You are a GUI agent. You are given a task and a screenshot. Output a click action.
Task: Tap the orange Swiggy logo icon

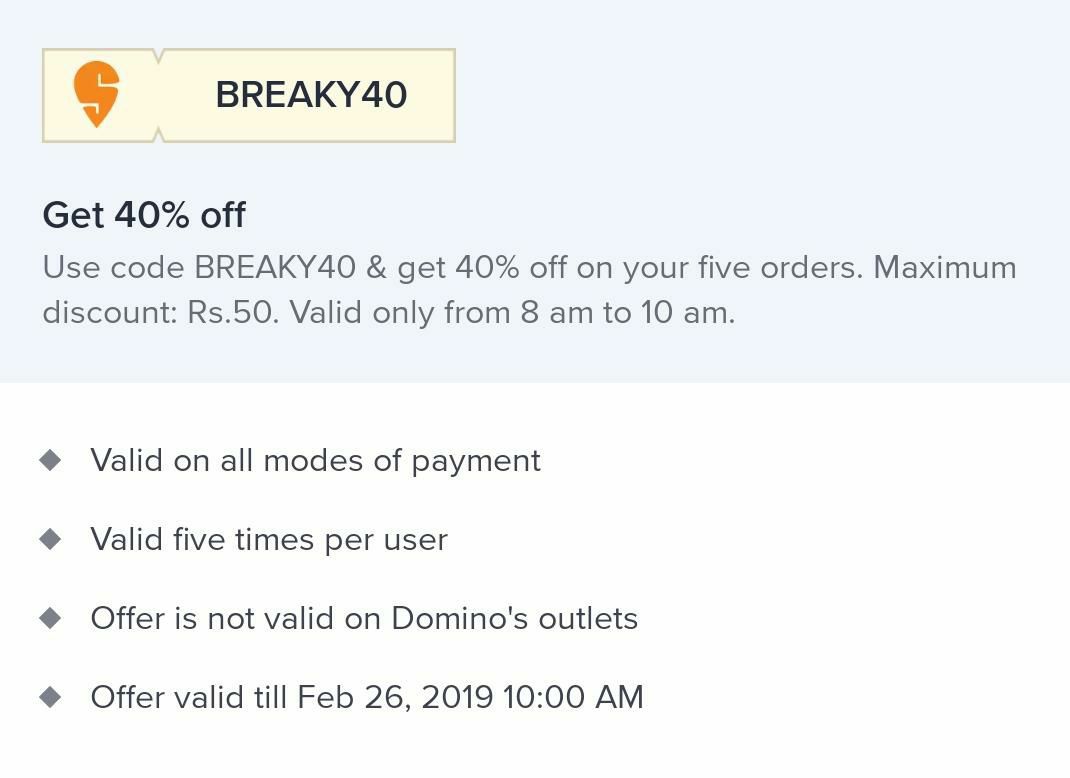(96, 94)
